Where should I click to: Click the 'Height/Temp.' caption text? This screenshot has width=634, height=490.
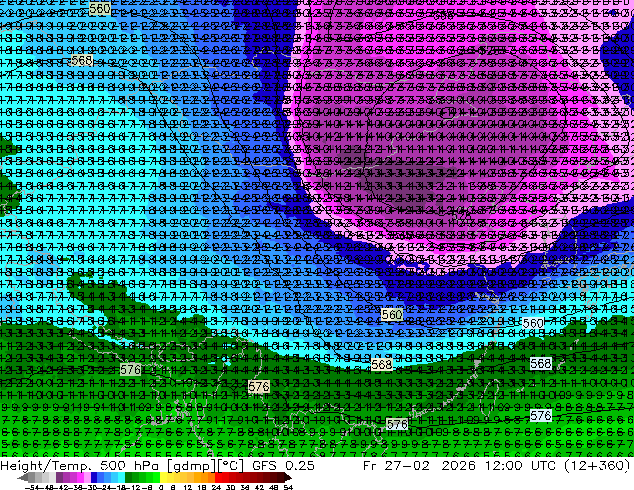click(47, 466)
